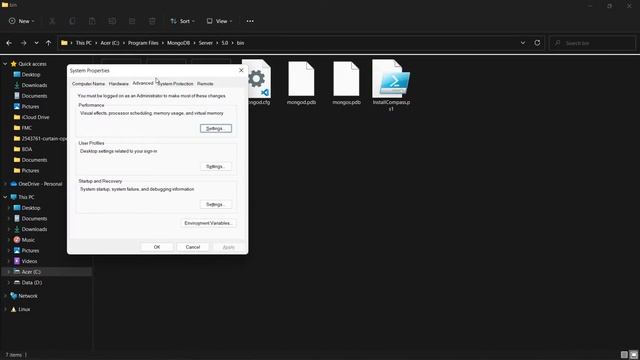Select the mongos.pdb file
640x360 pixels.
[347, 83]
